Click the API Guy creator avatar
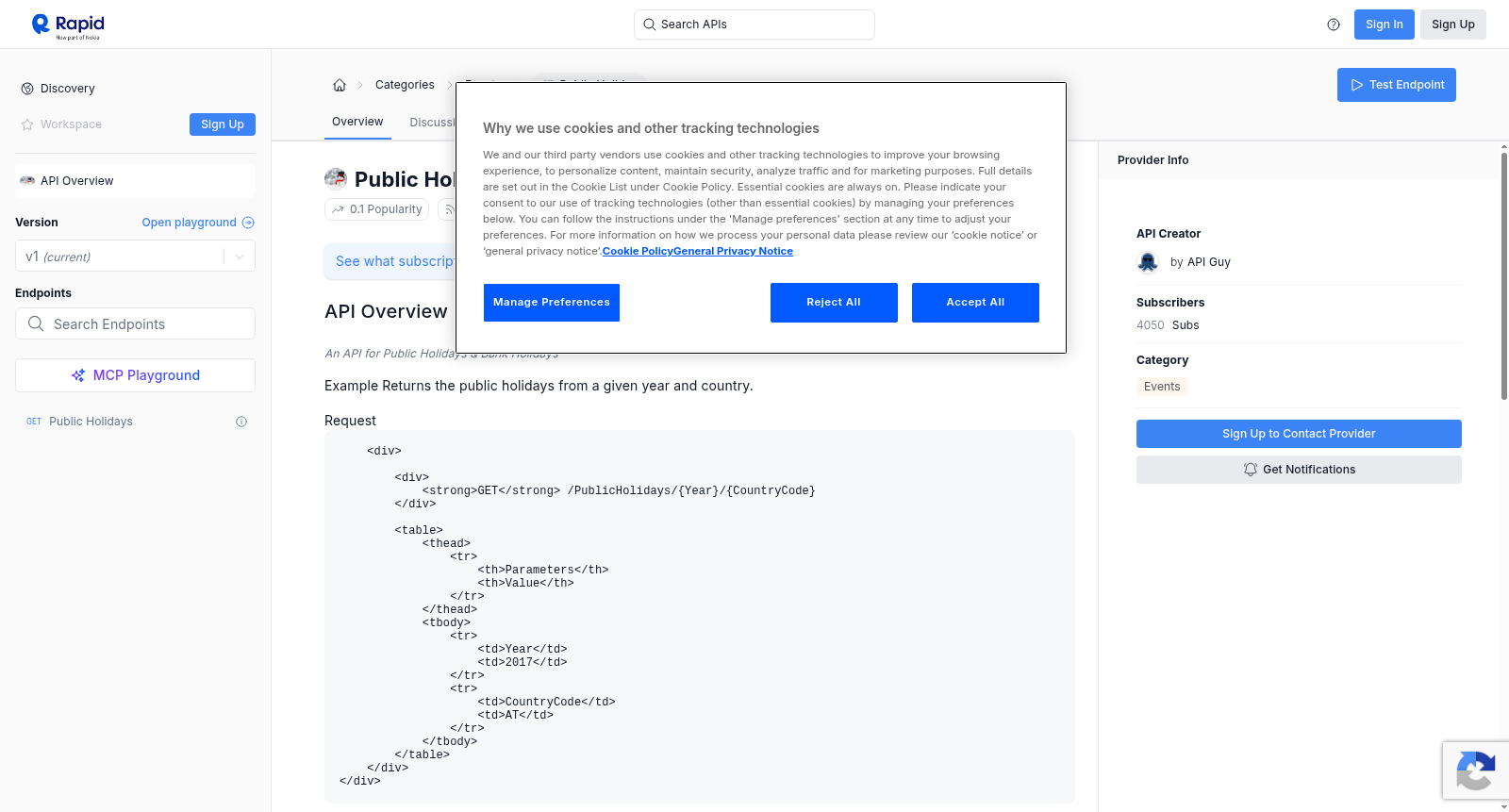Image resolution: width=1509 pixels, height=812 pixels. (1148, 262)
